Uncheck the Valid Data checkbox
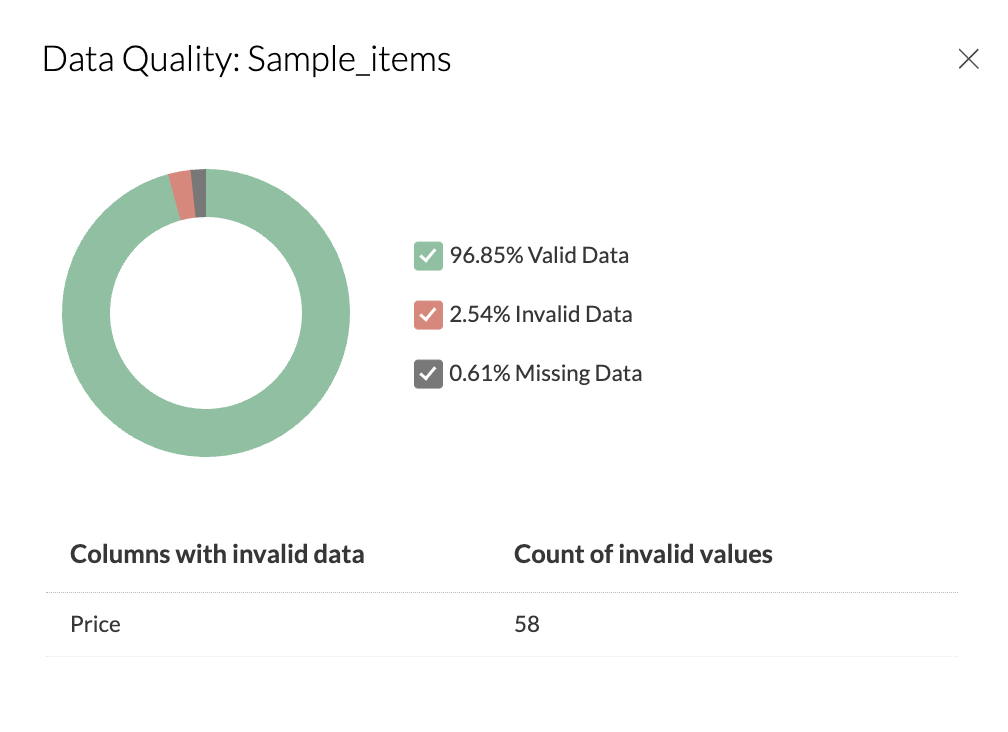This screenshot has height=732, width=1008. pyautogui.click(x=428, y=256)
